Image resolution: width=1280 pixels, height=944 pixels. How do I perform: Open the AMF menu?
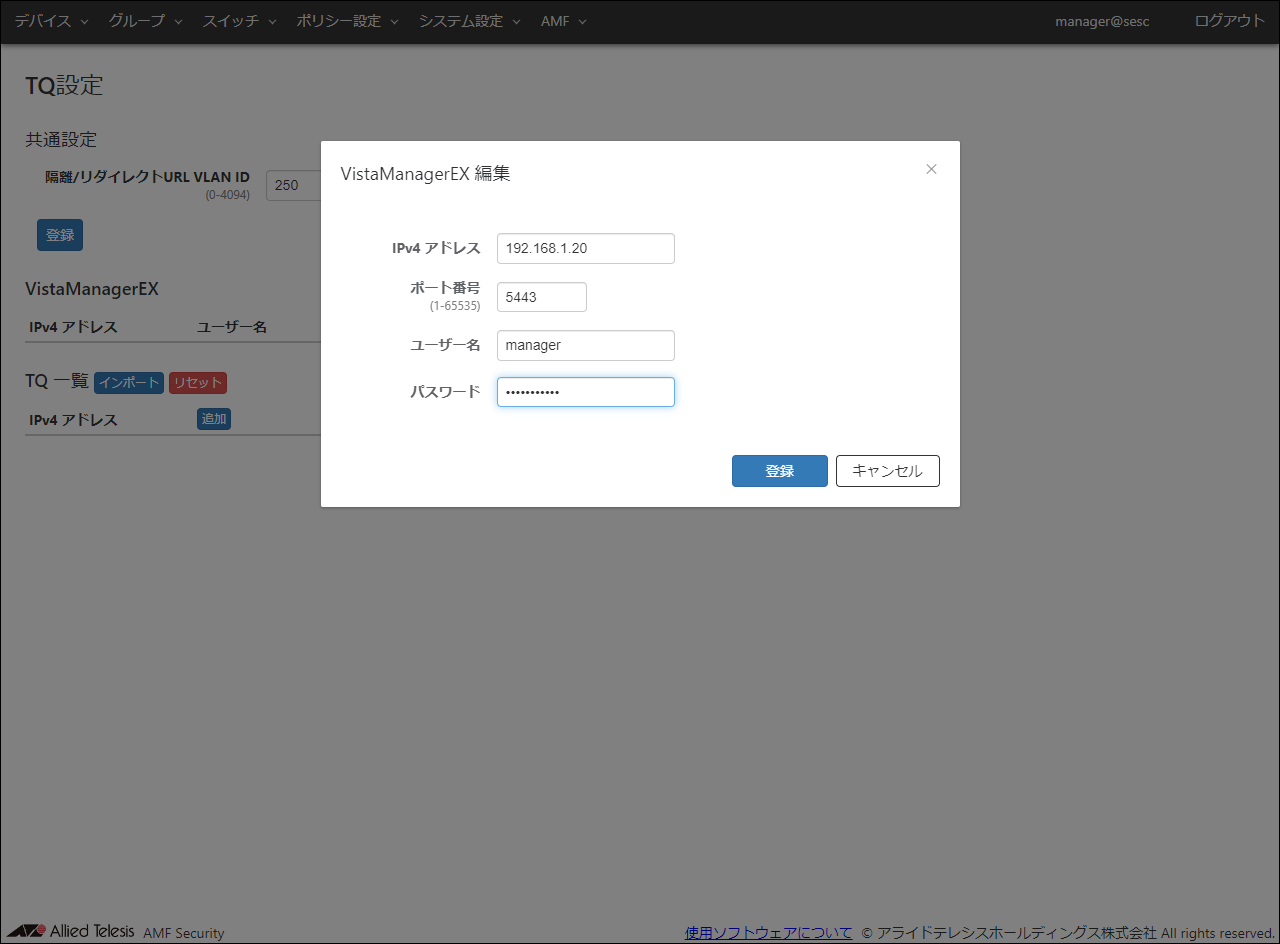tap(563, 21)
